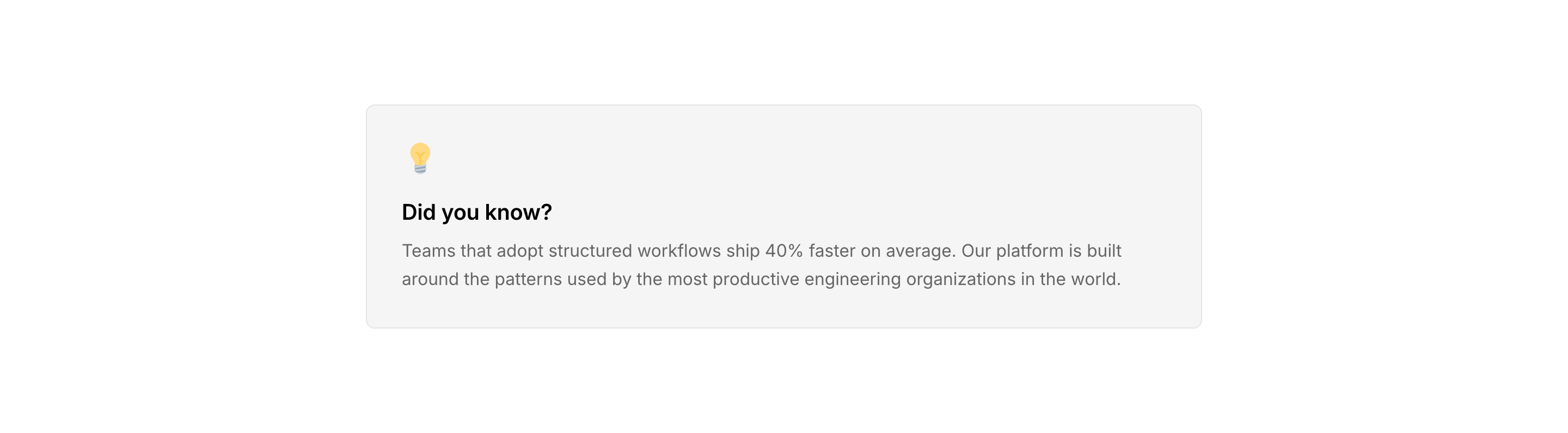
Task: Click the word "patterns" in the second line
Action: (528, 279)
